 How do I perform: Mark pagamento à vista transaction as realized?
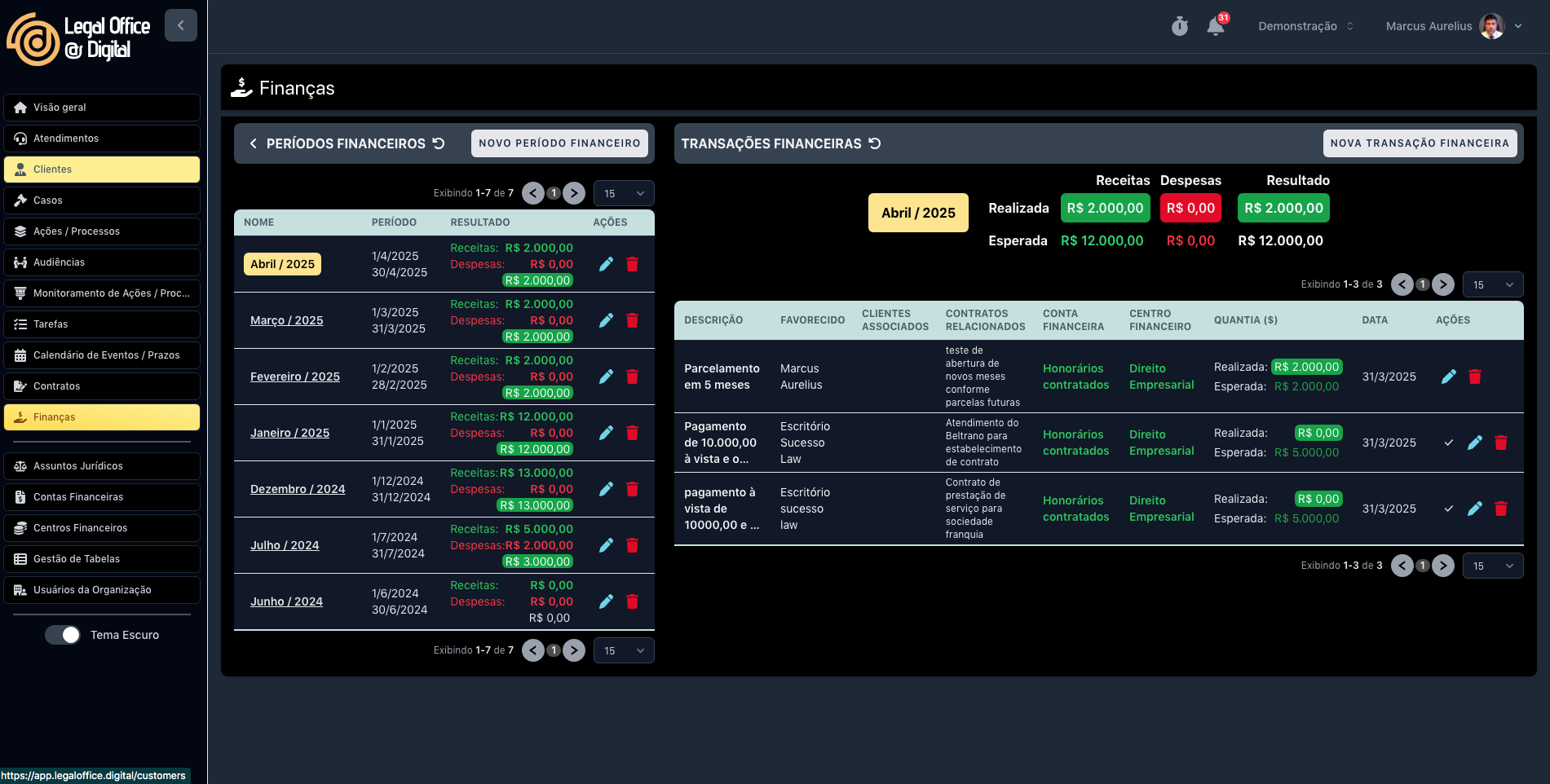pos(1448,509)
